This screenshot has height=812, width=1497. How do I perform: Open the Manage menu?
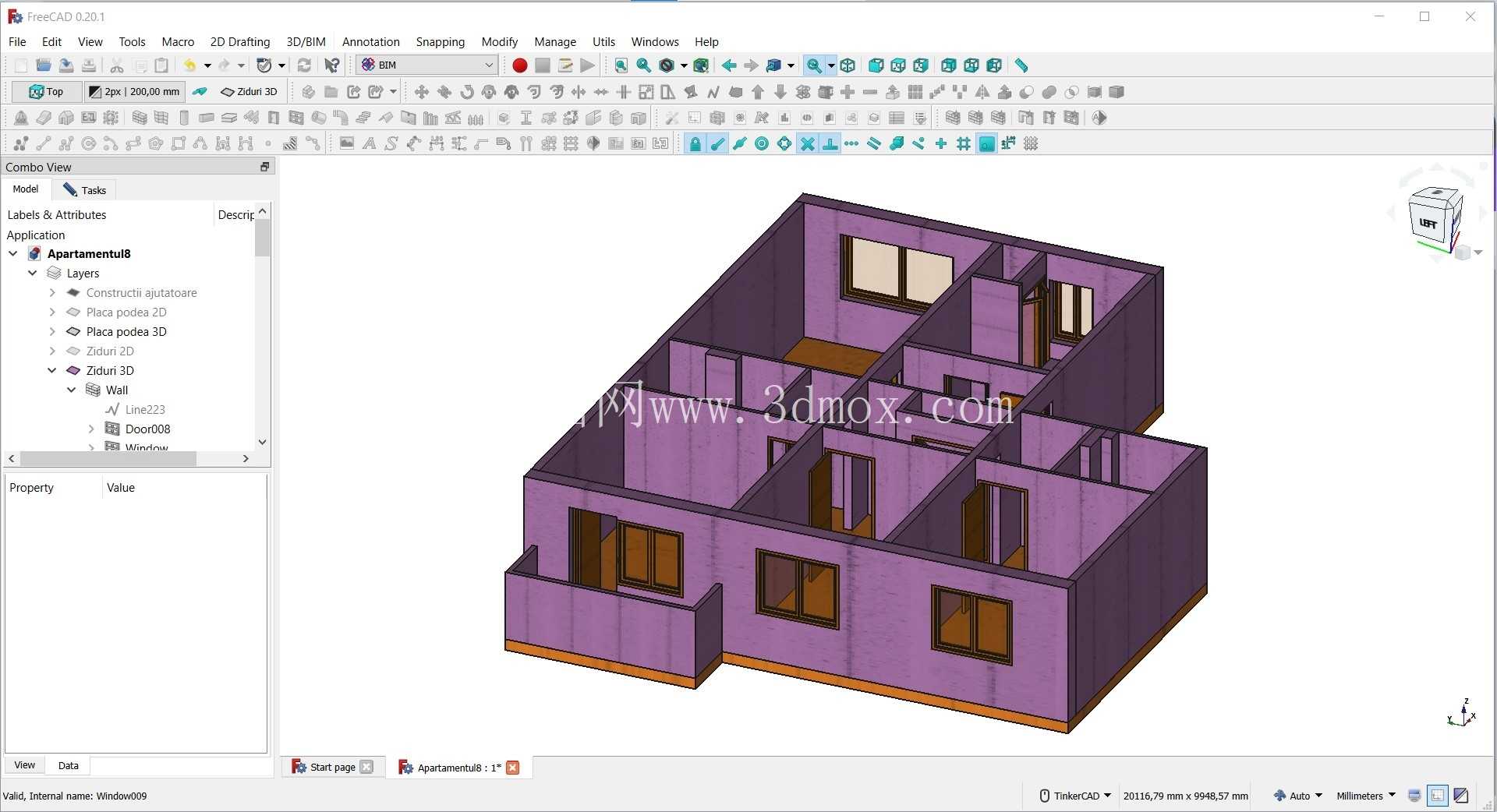tap(555, 42)
